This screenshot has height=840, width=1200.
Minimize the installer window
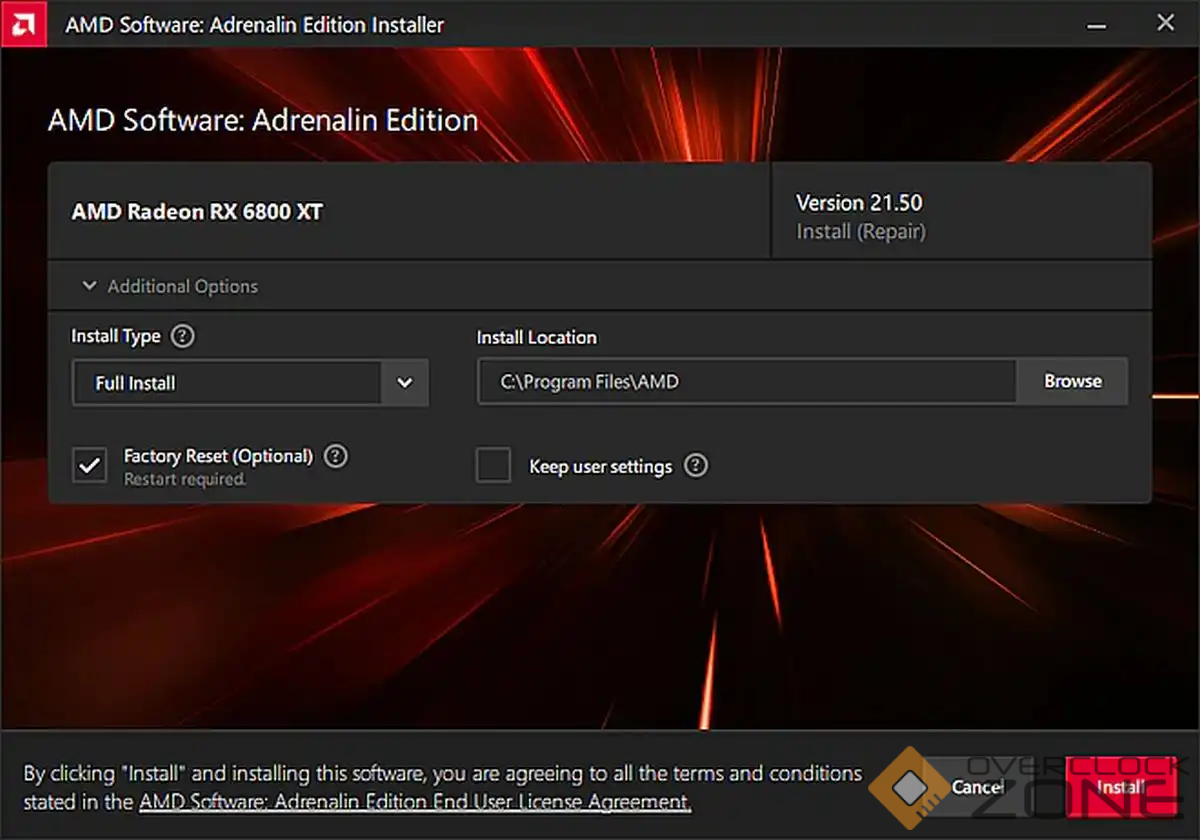pos(1098,24)
